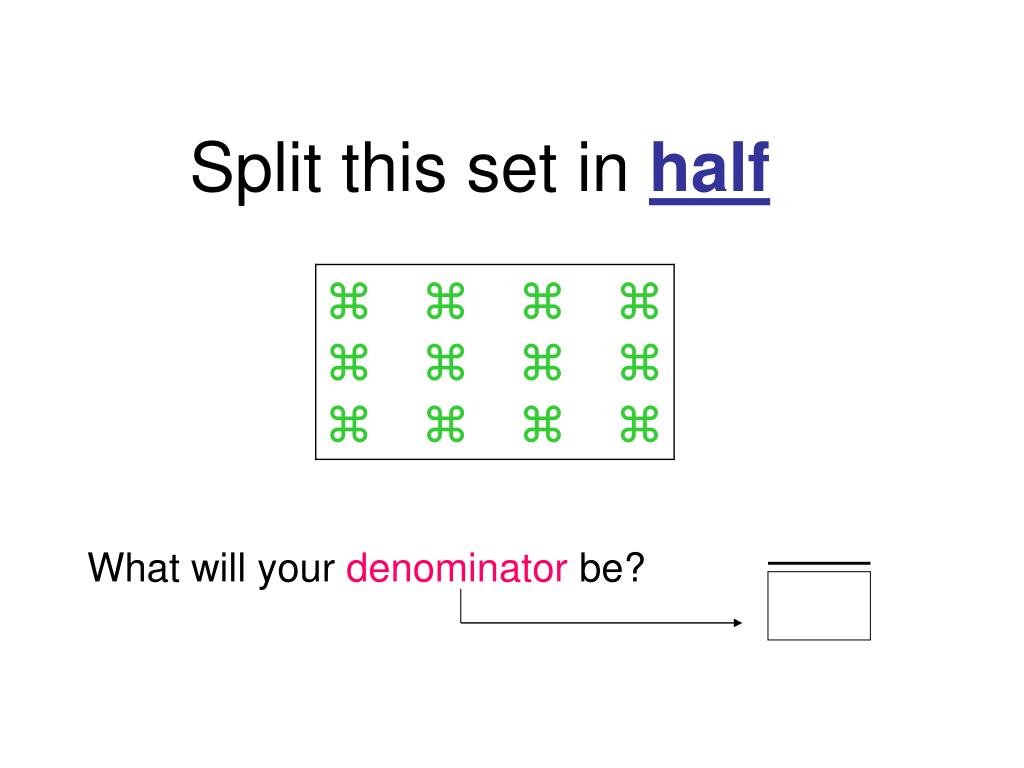Click the "What will your" question text
Screen dimensions: 1024x768
tap(211, 568)
